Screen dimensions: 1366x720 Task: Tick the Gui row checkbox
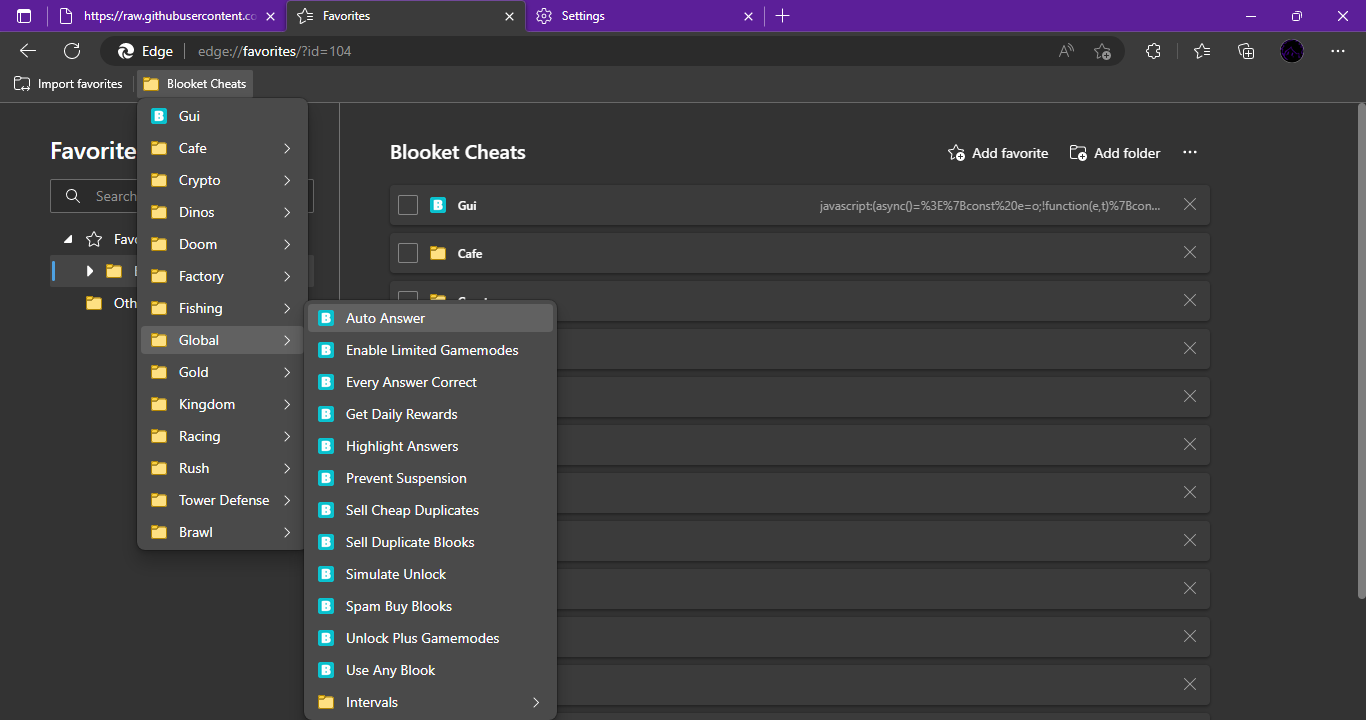(408, 205)
